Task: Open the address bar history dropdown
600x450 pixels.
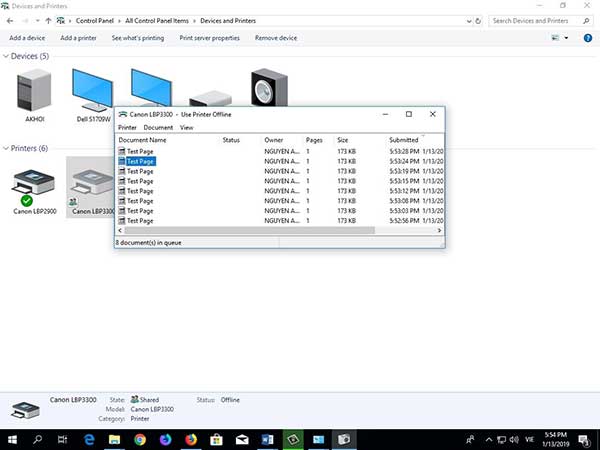Action: [x=469, y=21]
